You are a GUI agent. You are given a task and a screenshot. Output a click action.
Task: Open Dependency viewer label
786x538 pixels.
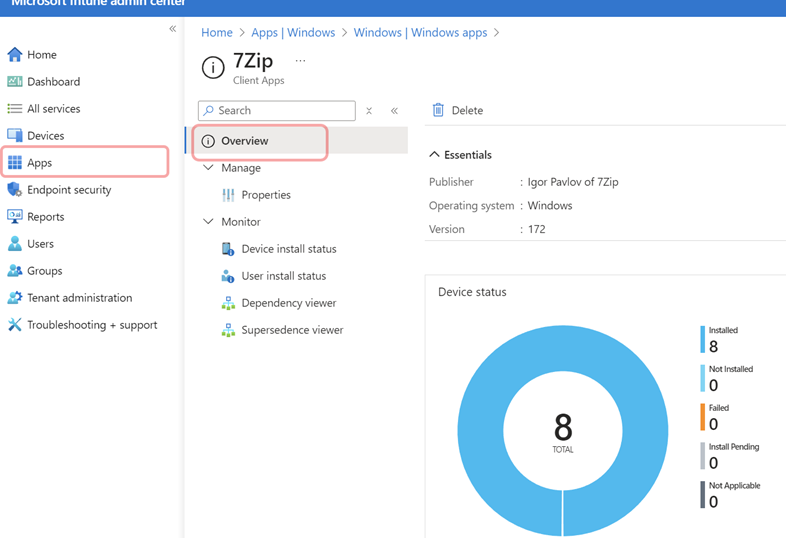289,303
